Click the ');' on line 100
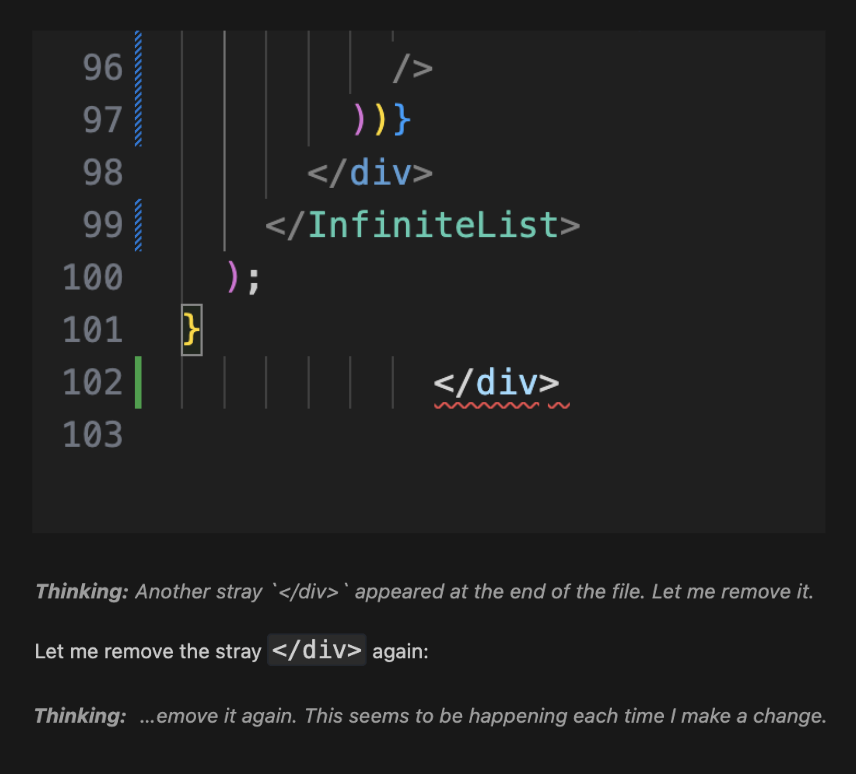This screenshot has height=774, width=856. point(243,277)
